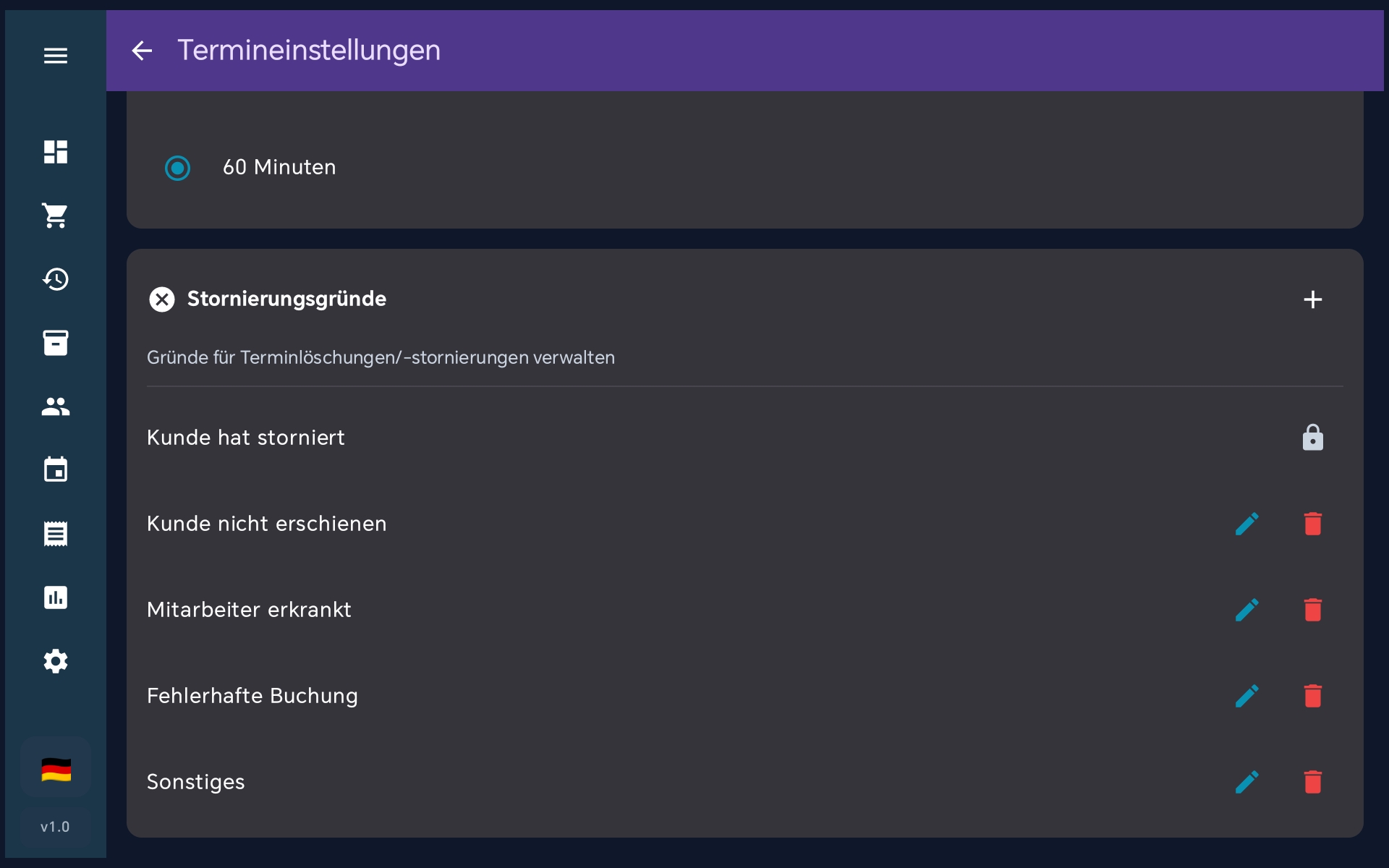Screen dimensions: 1389x868
Task: Edit the reason Sonstiges
Action: [x=1246, y=782]
